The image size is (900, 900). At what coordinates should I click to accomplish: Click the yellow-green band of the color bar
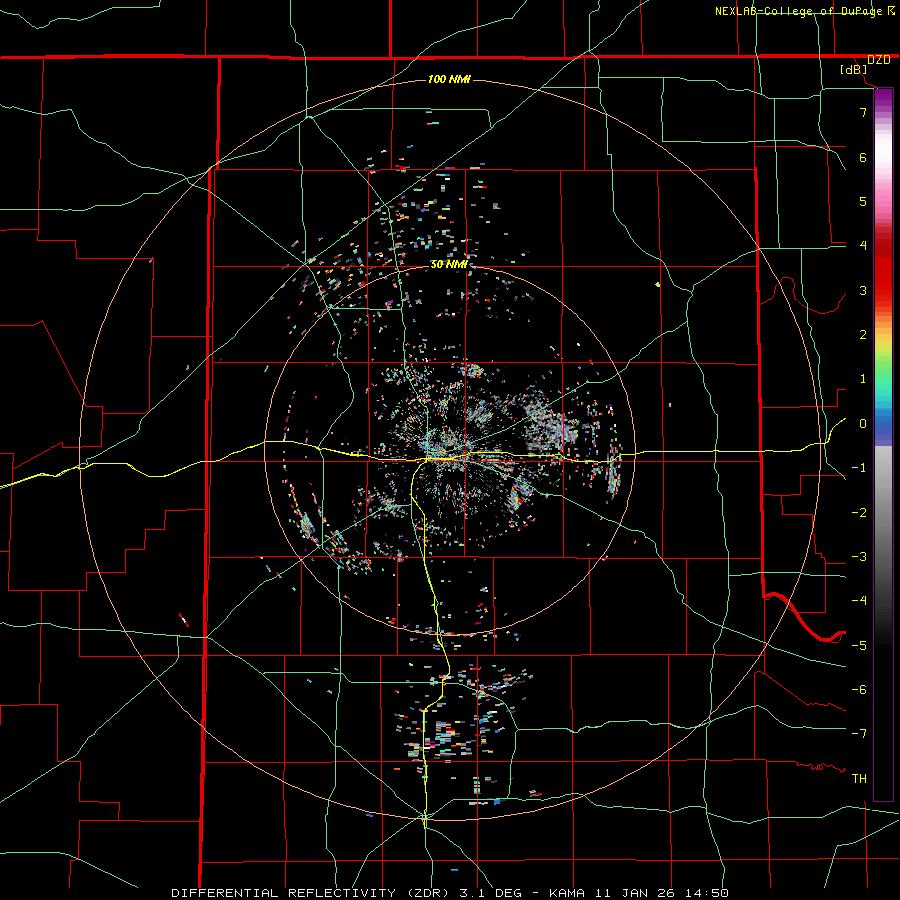(x=883, y=351)
